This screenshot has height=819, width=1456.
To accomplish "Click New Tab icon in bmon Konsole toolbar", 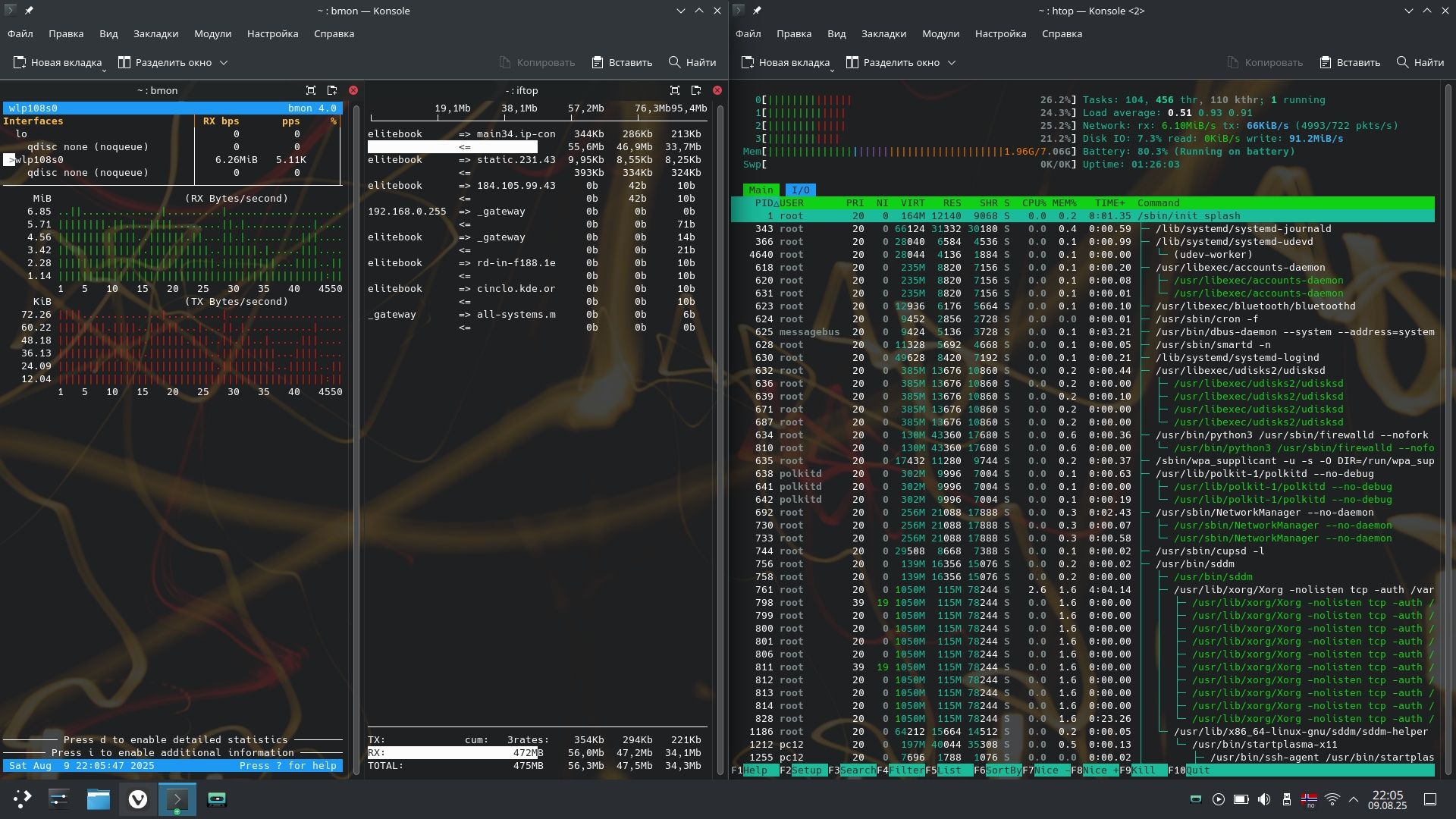I will click(19, 62).
